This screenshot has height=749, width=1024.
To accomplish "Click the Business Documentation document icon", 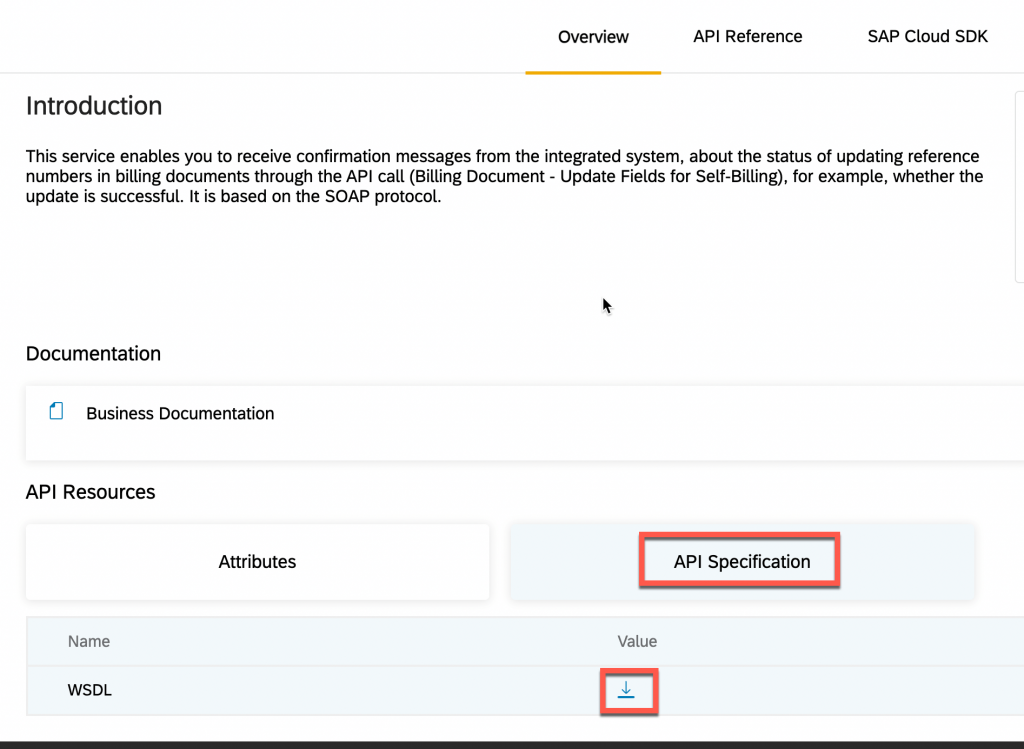I will click(57, 411).
